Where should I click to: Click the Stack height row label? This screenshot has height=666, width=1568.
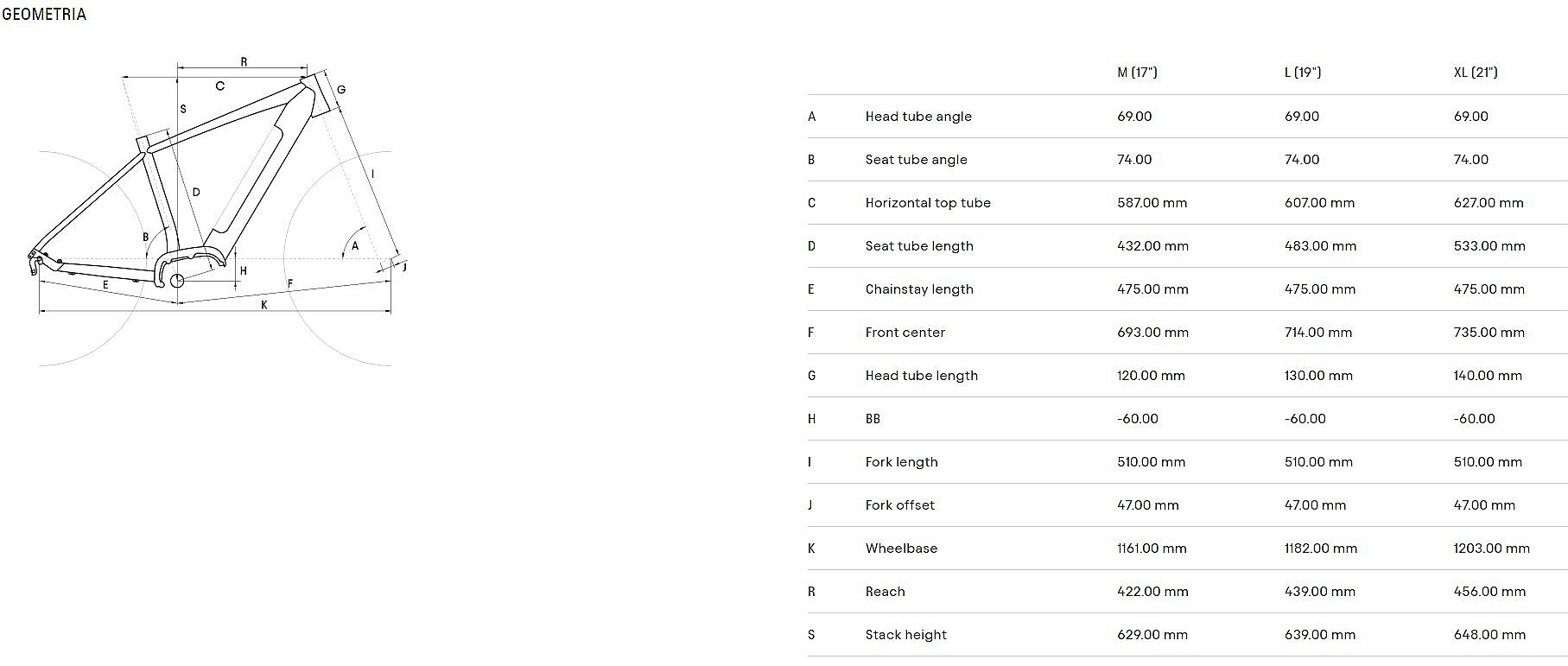905,635
